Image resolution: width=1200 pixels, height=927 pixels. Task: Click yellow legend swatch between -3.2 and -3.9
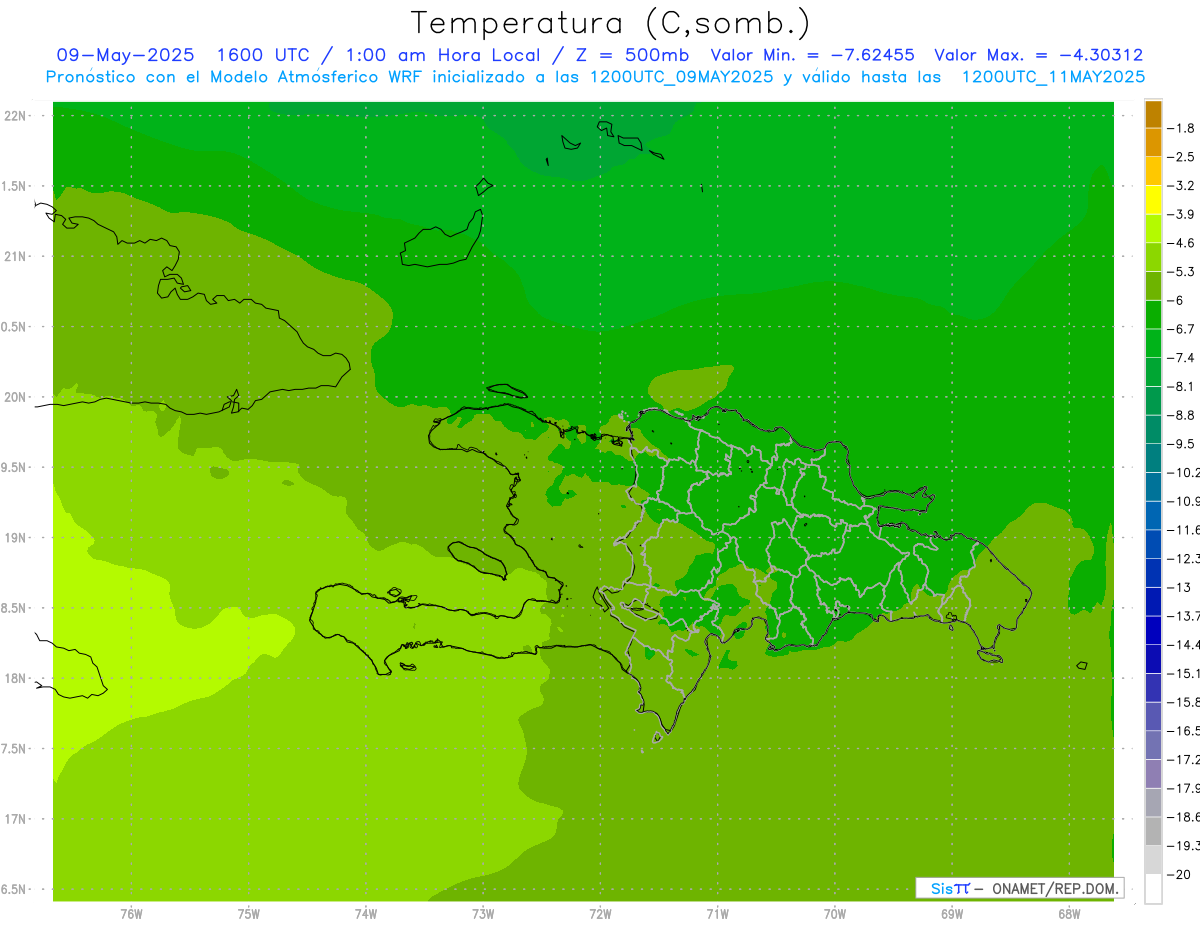(x=1153, y=200)
